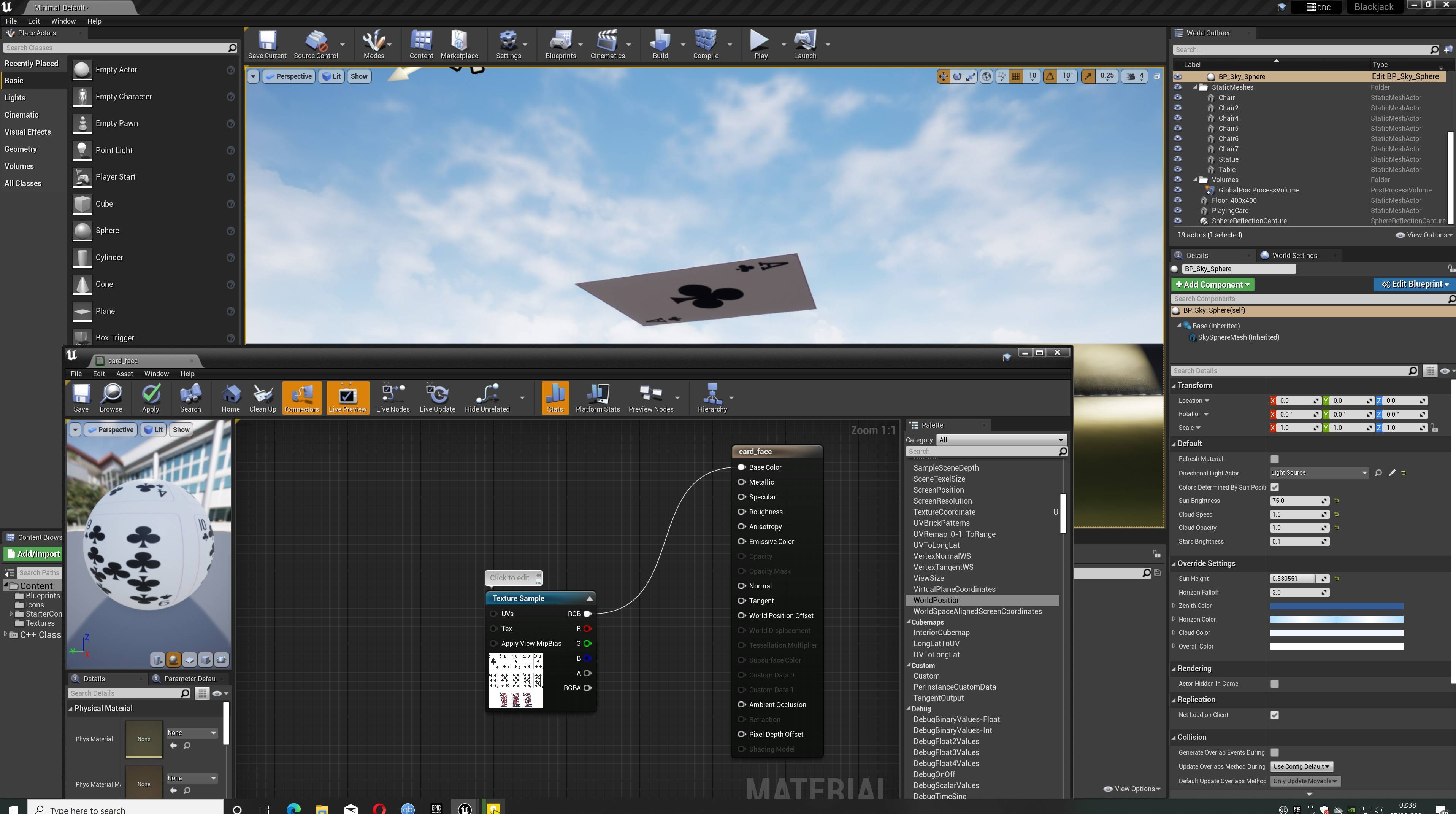Uncheck Colors Determined By Sun Position
Viewport: 1456px width, 814px height.
click(1274, 487)
